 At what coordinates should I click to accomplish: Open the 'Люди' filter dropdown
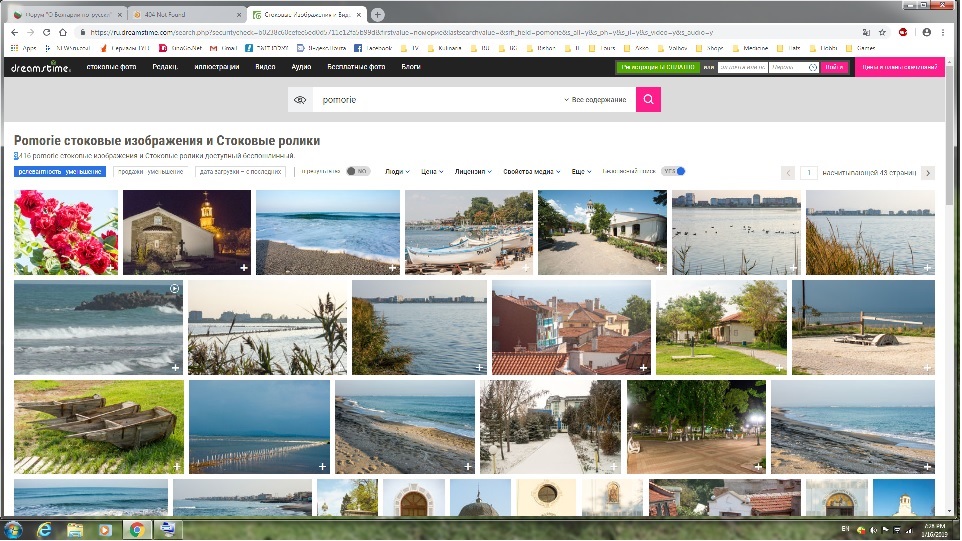click(x=397, y=172)
